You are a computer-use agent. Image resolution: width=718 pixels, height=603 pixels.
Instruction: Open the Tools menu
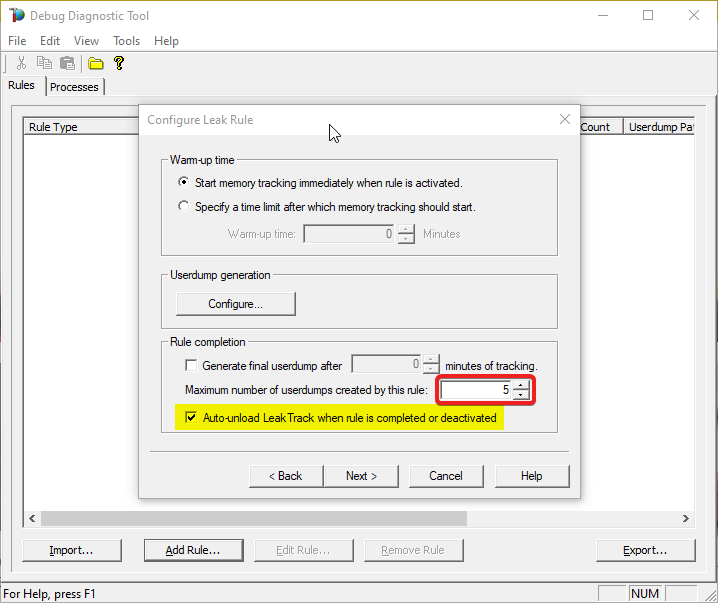tap(126, 41)
